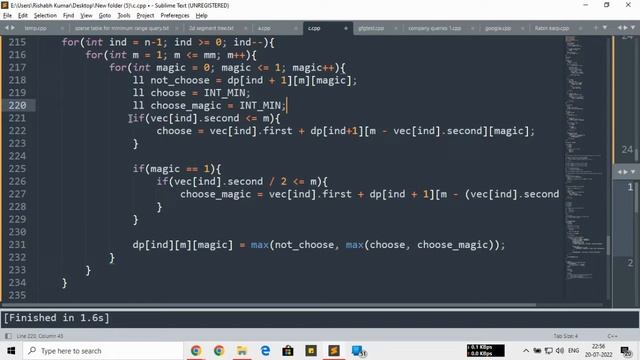Toggle the sidebar icon in status bar
Viewport: 640px width, 360px height.
8,336
